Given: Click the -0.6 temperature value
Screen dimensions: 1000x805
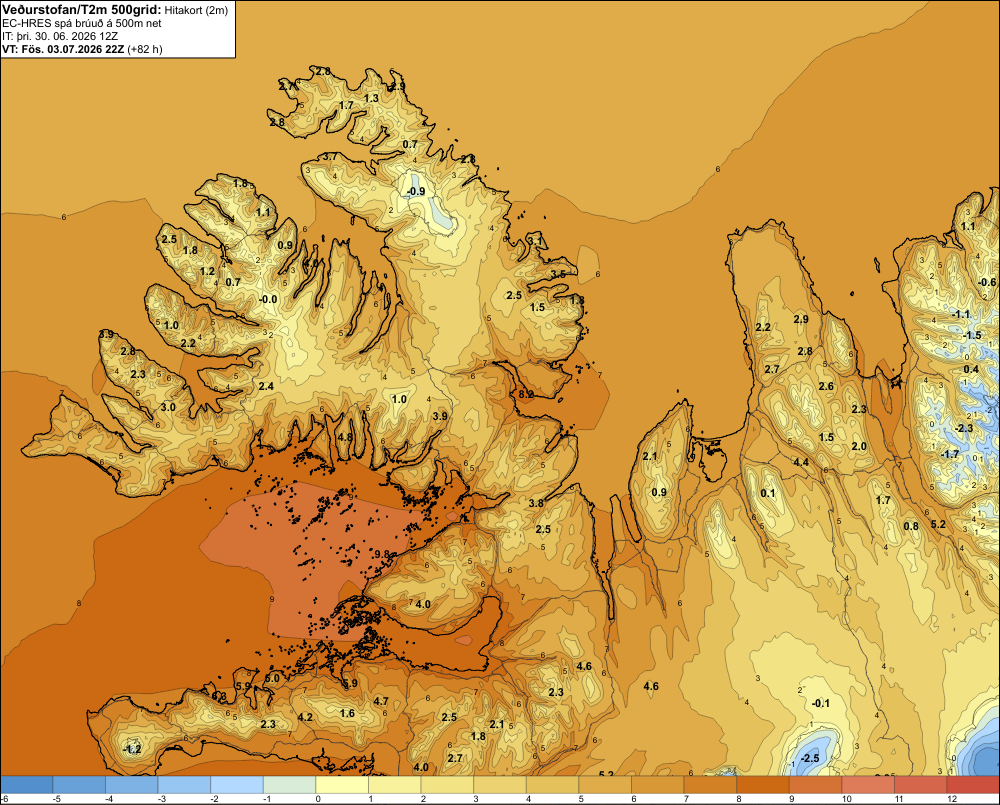Looking at the screenshot, I should [x=986, y=282].
